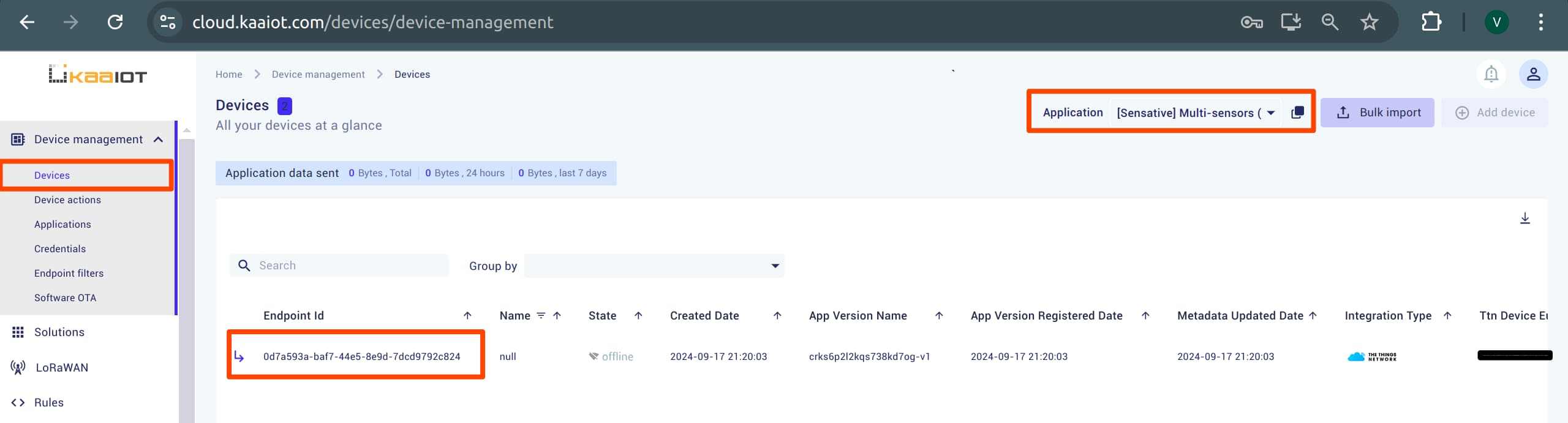Click the Bulk import button
The width and height of the screenshot is (1568, 423).
click(1377, 113)
